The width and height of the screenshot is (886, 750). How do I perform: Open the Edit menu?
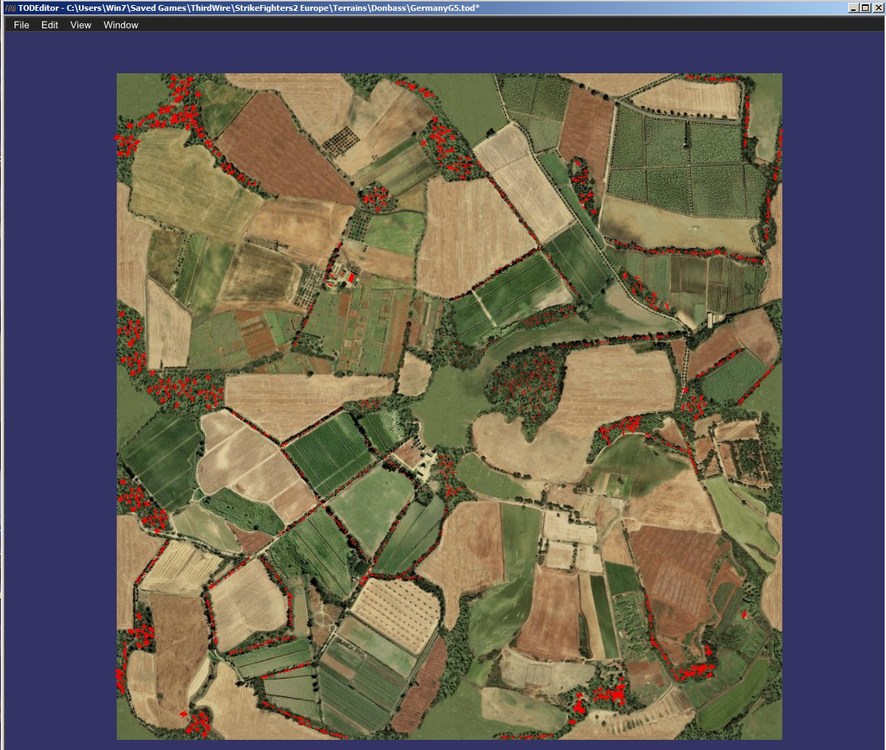tap(49, 25)
